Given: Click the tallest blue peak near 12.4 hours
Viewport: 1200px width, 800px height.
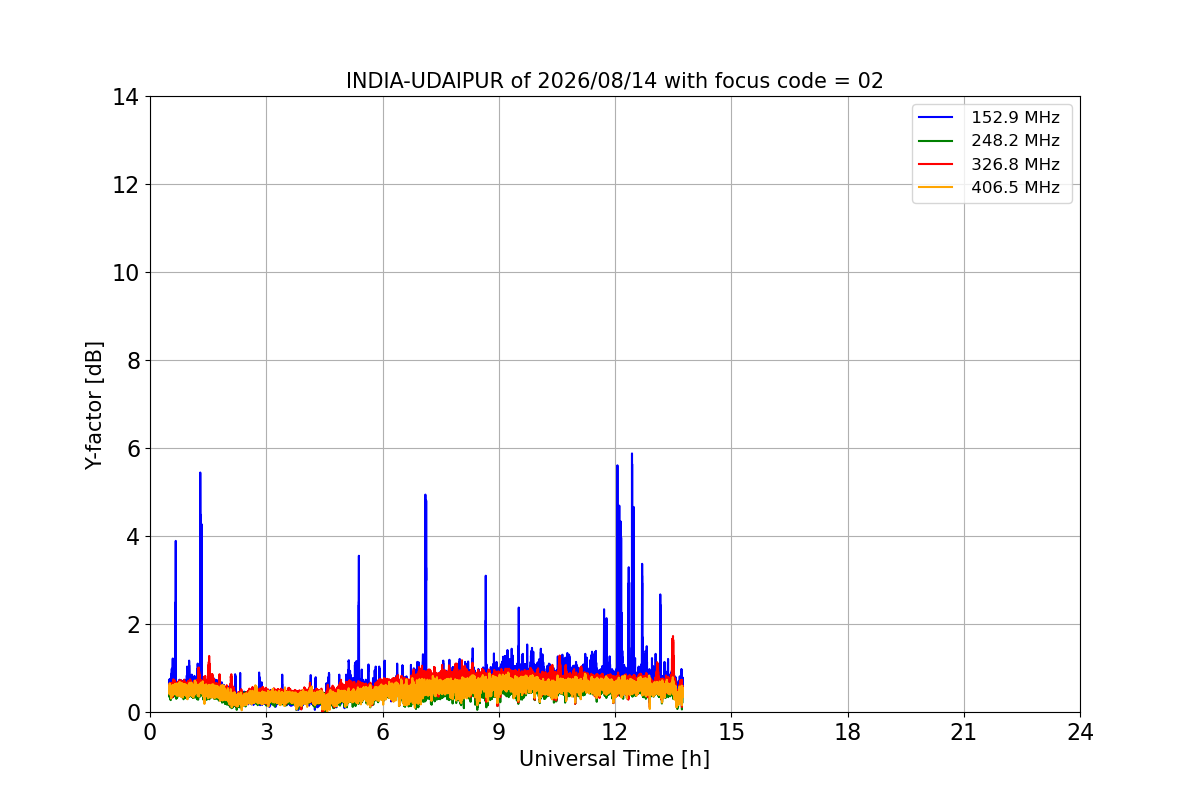Looking at the screenshot, I should [x=631, y=456].
